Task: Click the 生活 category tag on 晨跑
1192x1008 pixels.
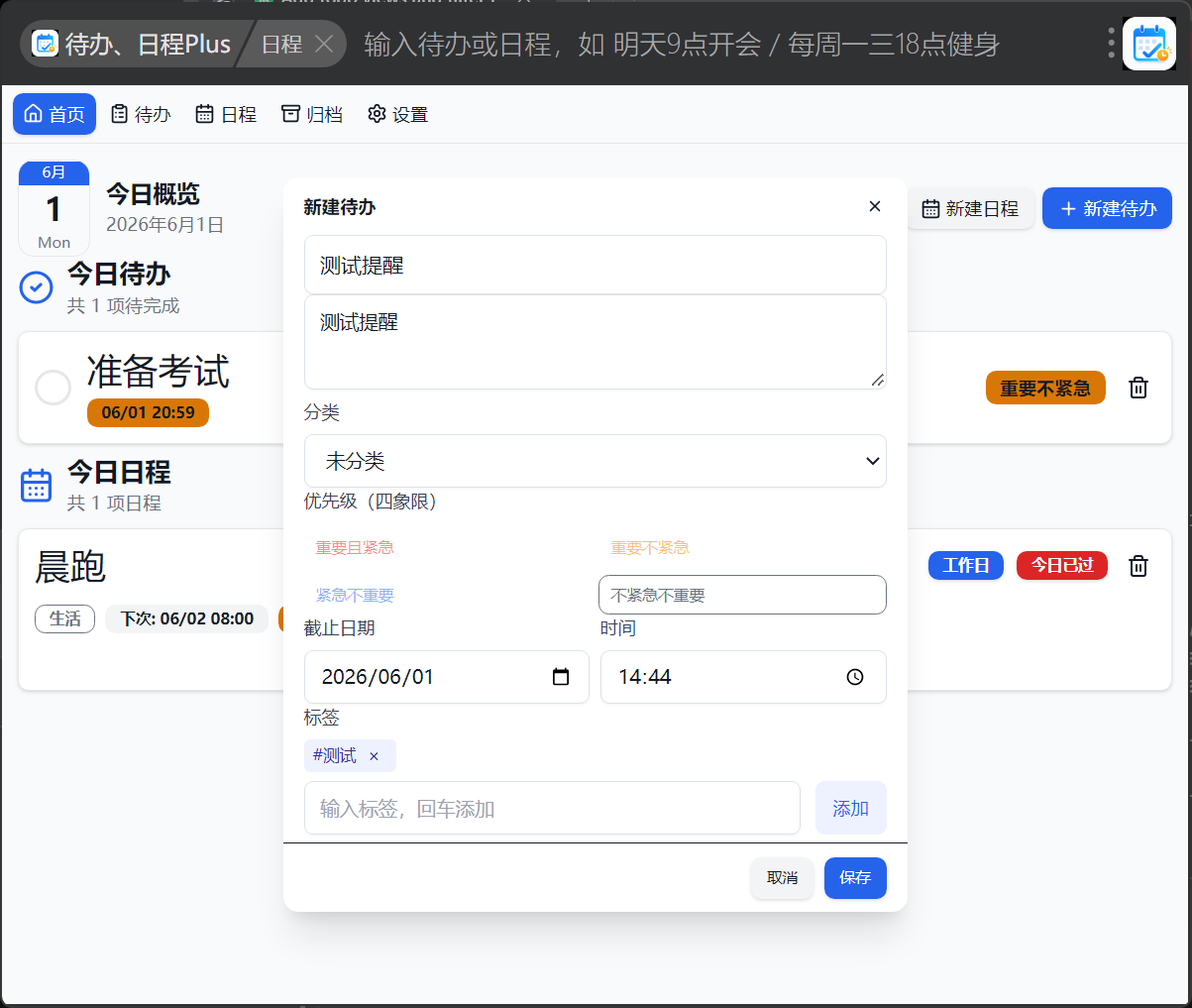Action: click(x=64, y=618)
